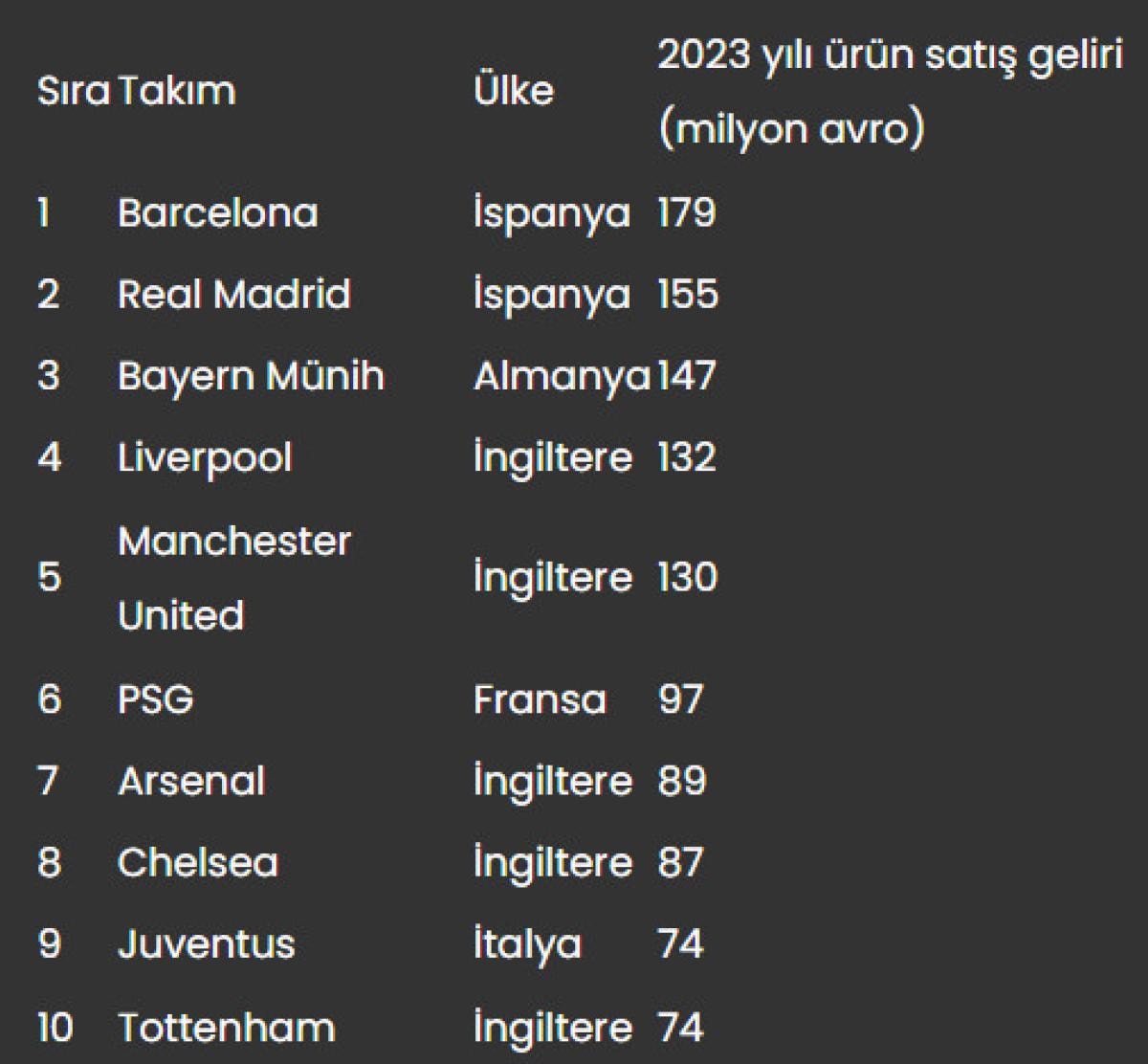This screenshot has width=1148, height=1064.
Task: Select PSG's revenue value 97
Action: pyautogui.click(x=680, y=699)
